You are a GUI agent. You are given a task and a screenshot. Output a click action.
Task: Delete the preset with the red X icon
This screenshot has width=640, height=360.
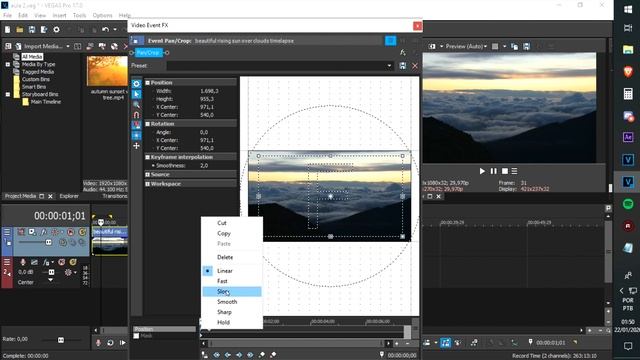click(415, 66)
